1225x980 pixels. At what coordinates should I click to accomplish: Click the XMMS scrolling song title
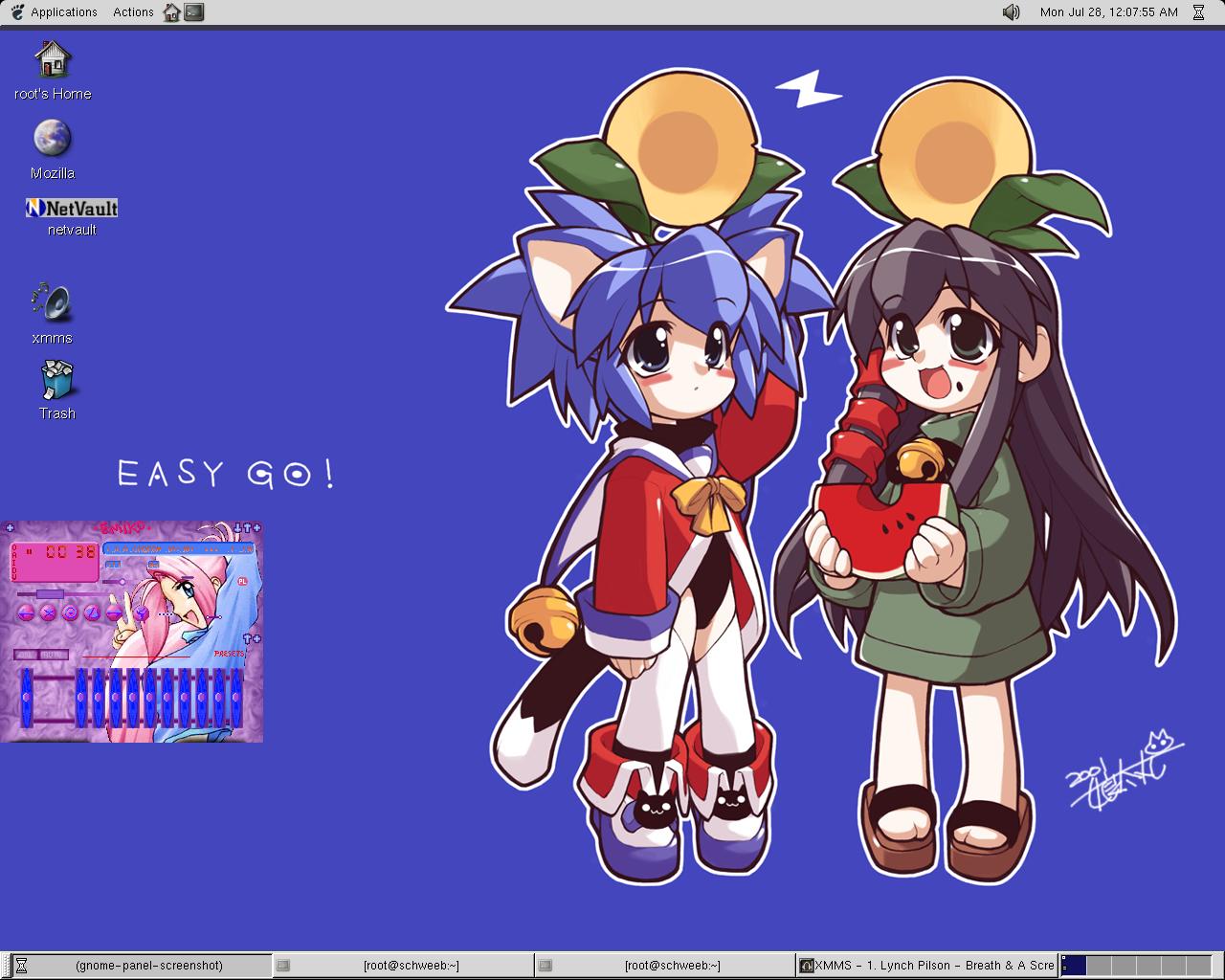click(178, 549)
